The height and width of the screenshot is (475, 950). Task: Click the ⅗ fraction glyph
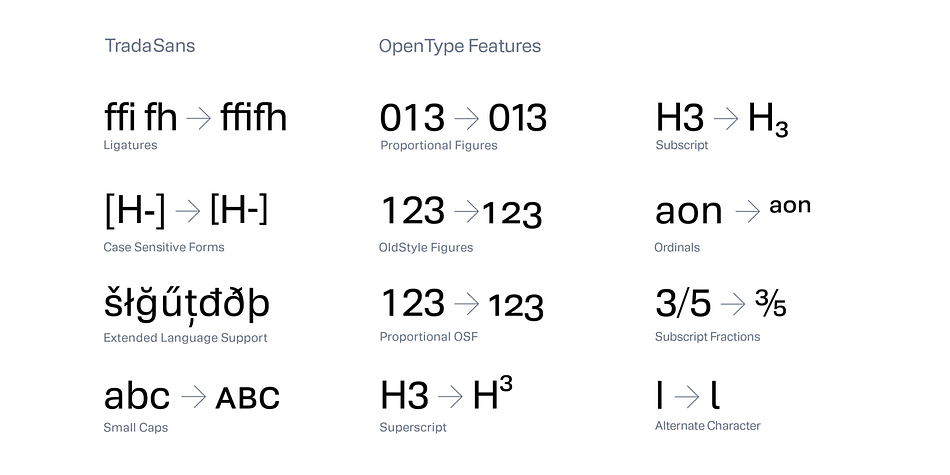click(x=771, y=303)
